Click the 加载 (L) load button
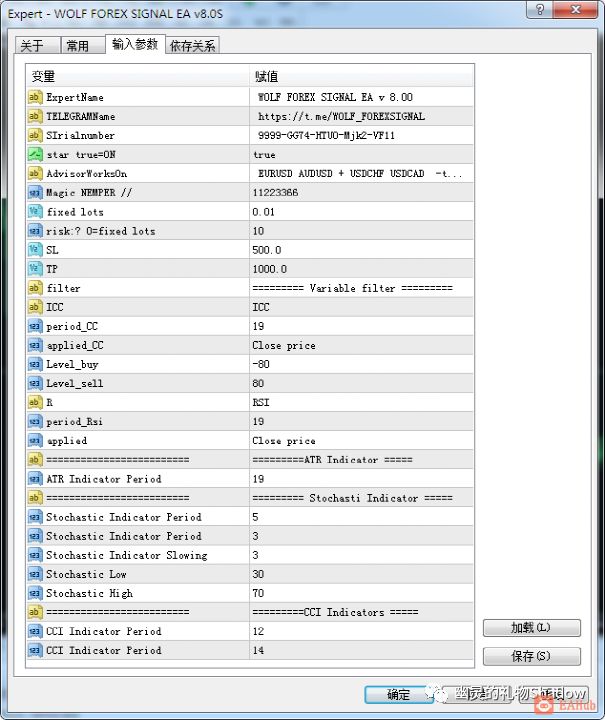This screenshot has height=720, width=605. 532,627
